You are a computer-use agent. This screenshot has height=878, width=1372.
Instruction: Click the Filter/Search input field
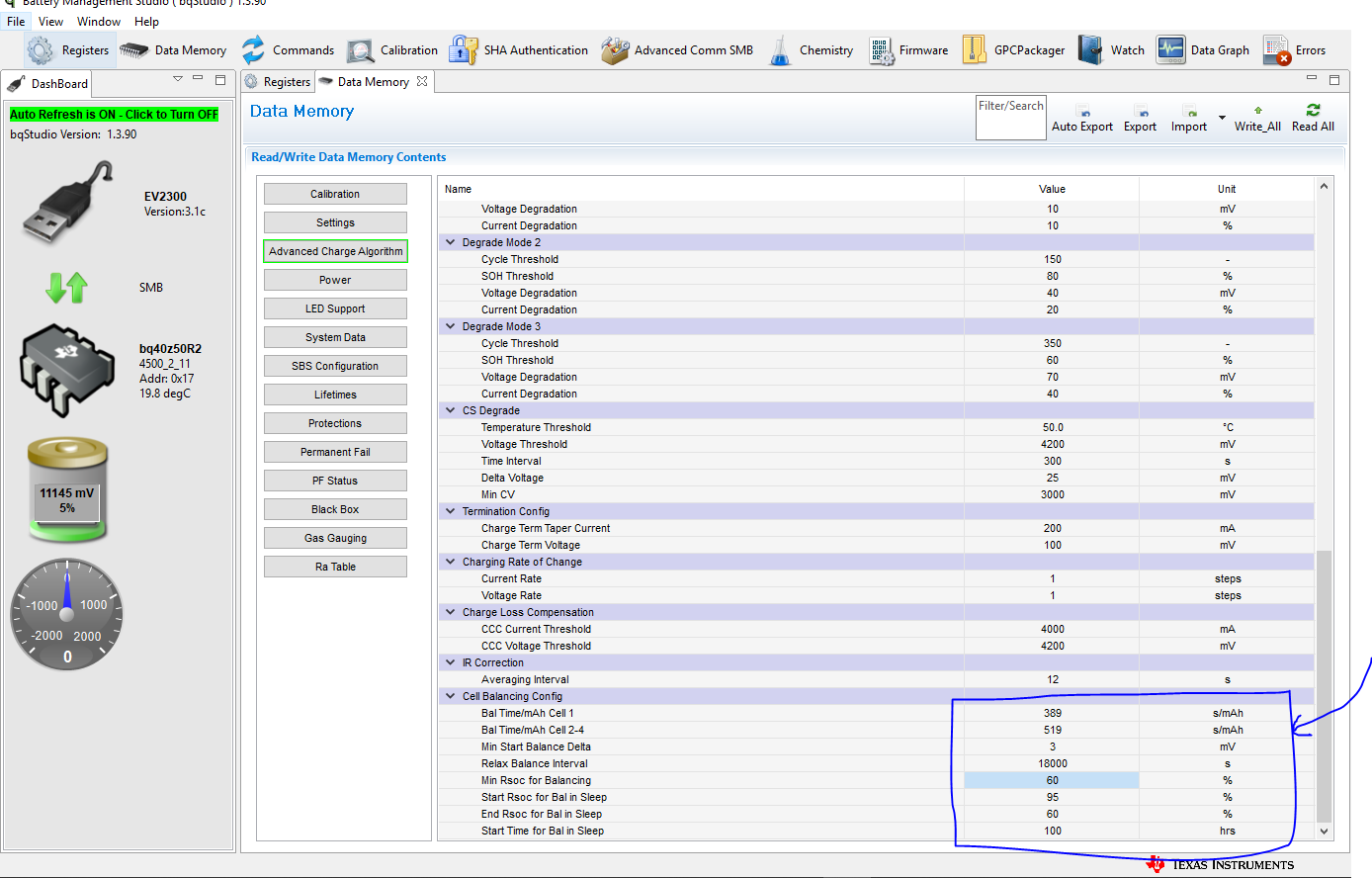coord(1010,118)
